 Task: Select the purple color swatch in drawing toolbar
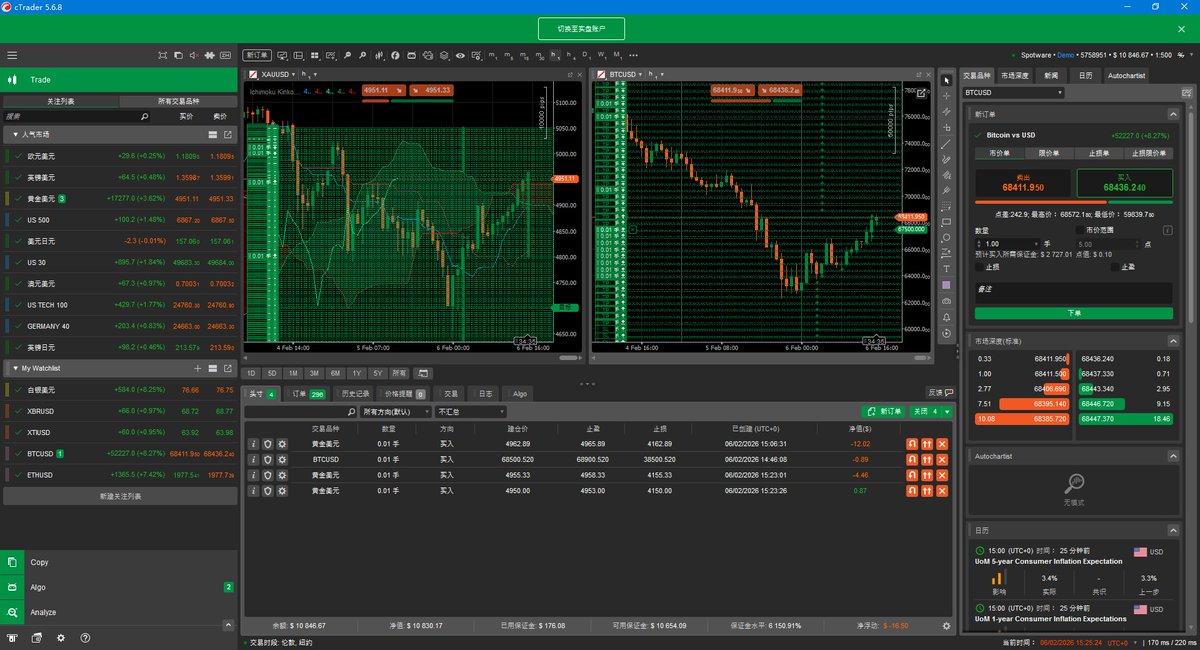[946, 285]
